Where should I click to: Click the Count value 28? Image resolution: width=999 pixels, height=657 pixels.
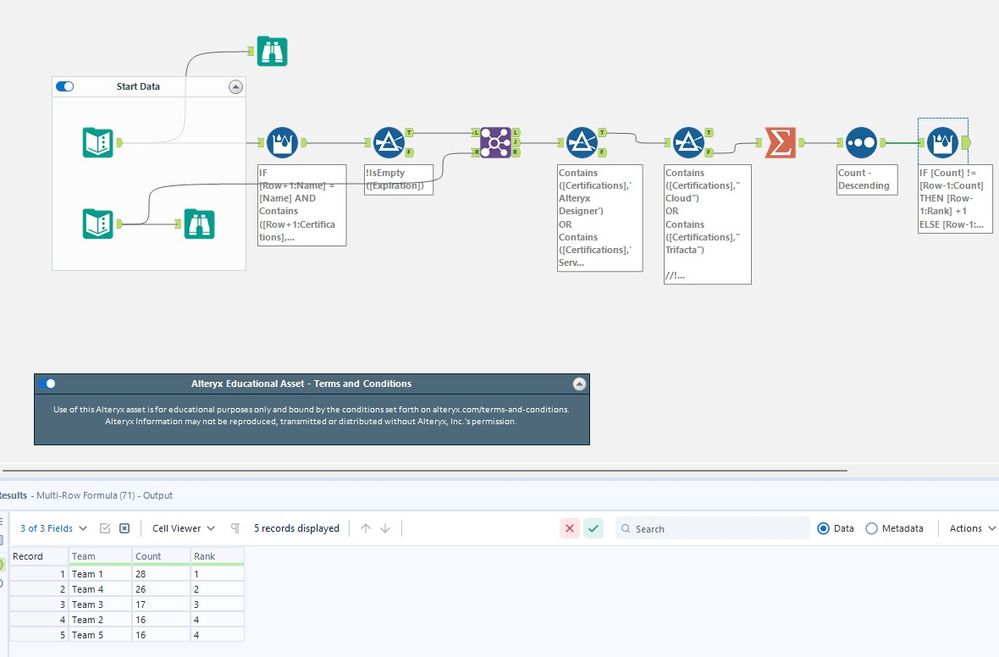click(161, 574)
